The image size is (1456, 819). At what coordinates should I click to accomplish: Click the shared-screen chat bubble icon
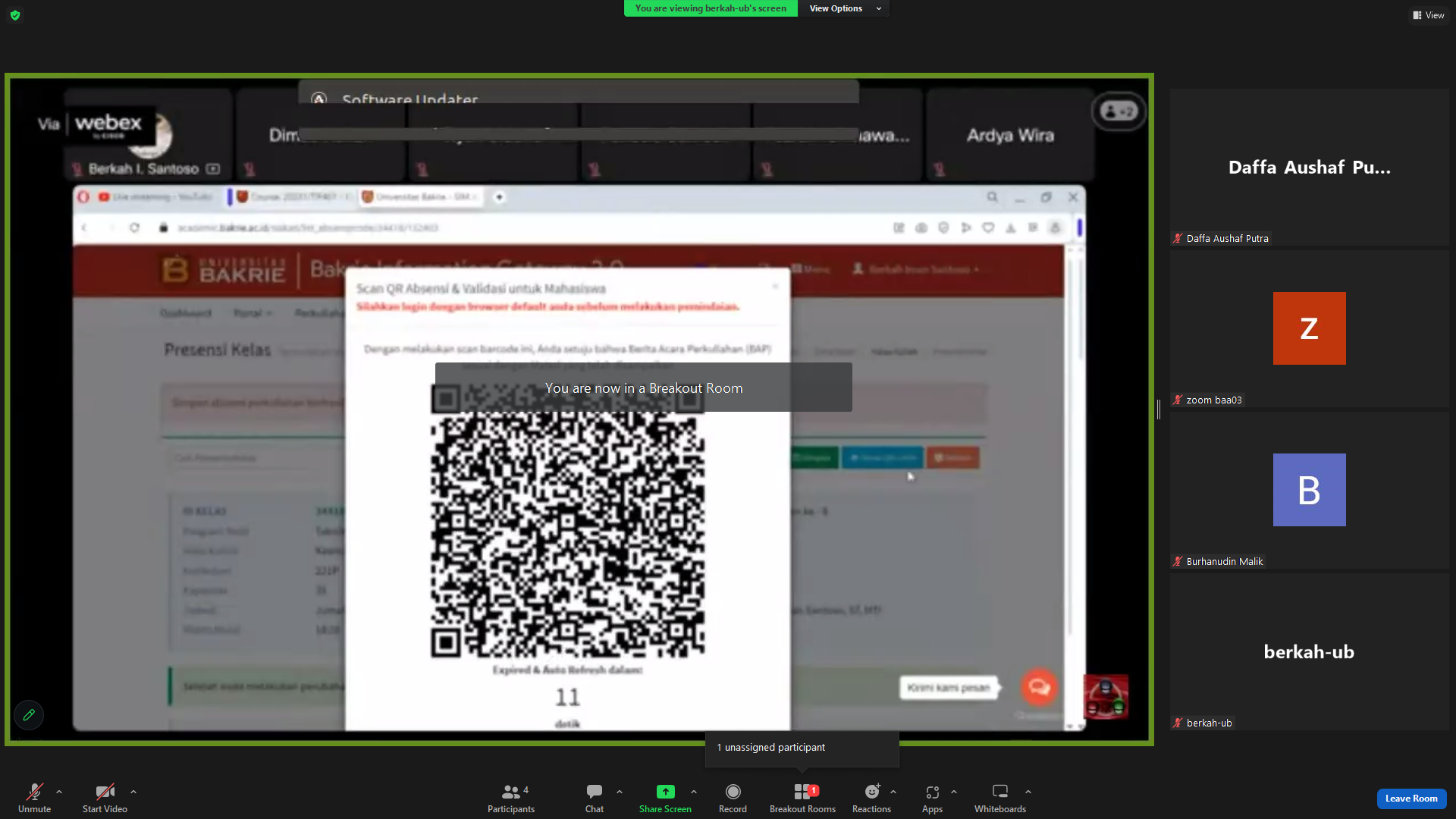click(1039, 687)
